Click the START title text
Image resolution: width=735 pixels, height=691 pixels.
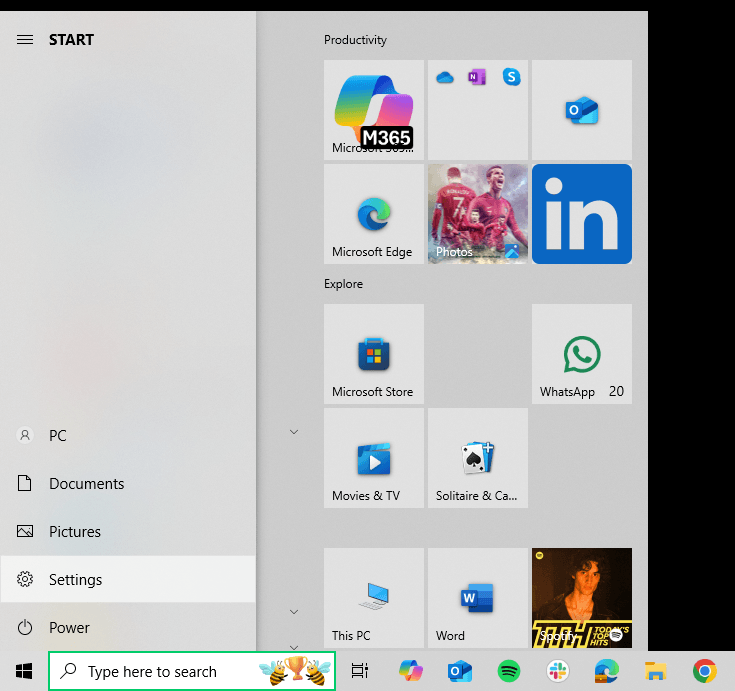[71, 40]
